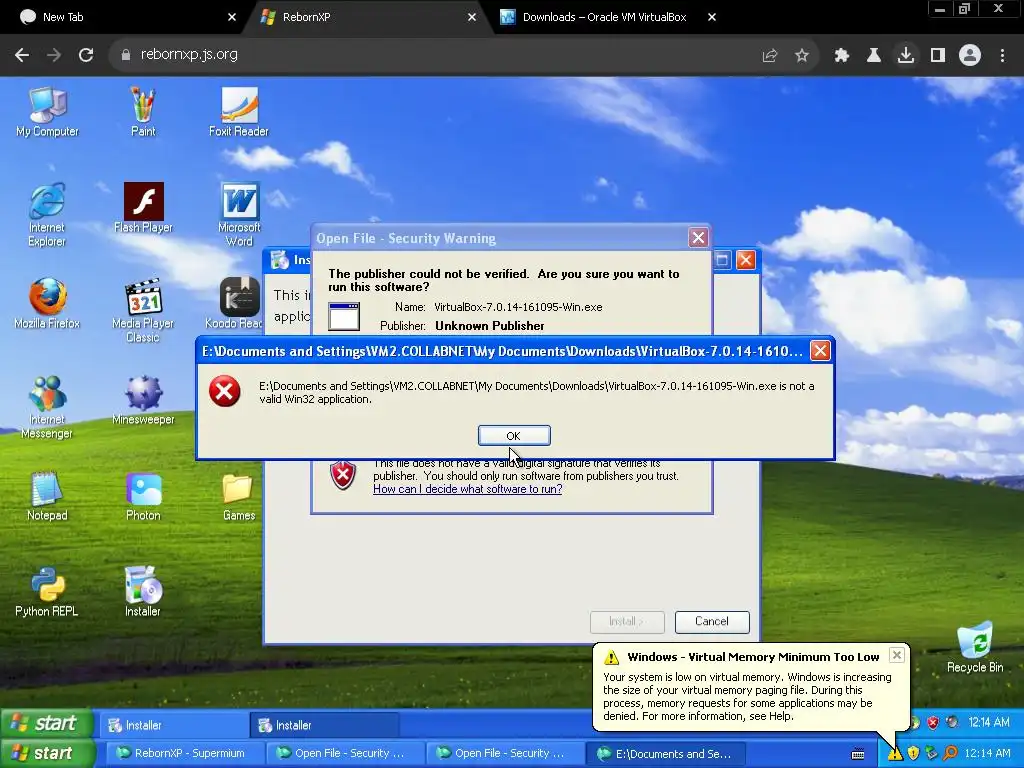The width and height of the screenshot is (1024, 768).
Task: Open the Installer desktop icon
Action: 143,592
